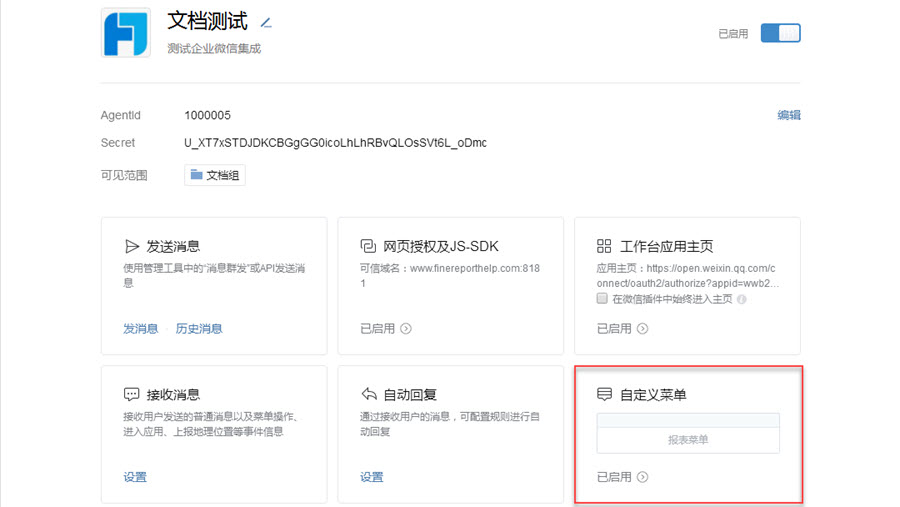Click info icon next to 在微信插件中始终进入主页
This screenshot has width=900, height=507.
(742, 299)
